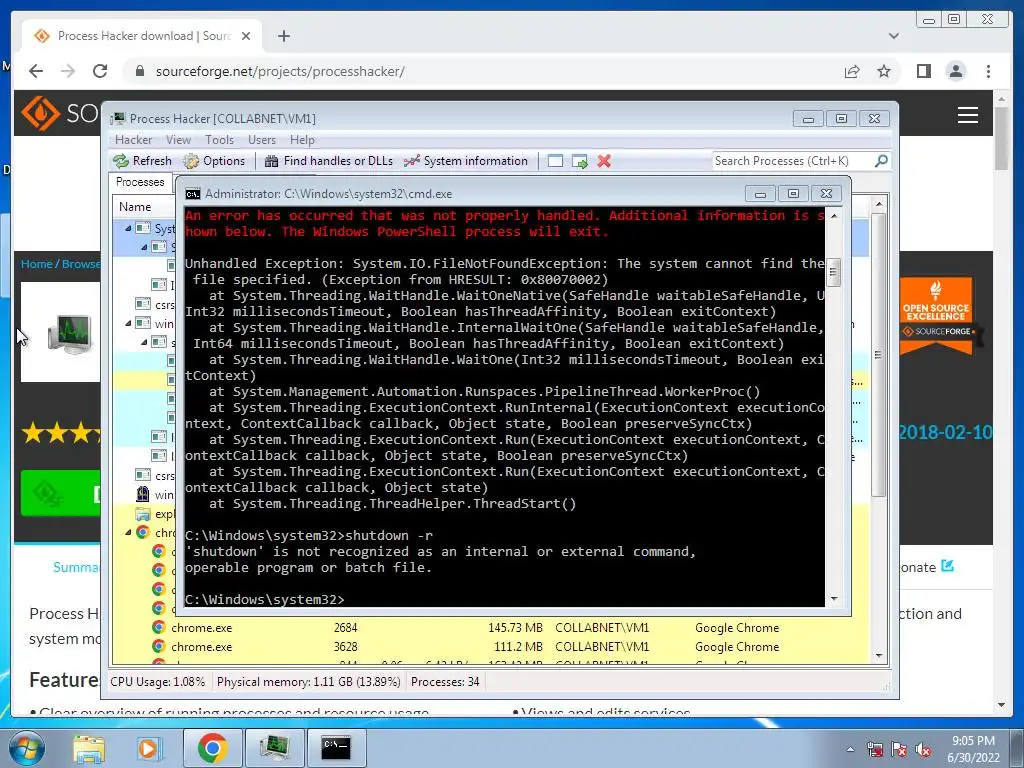1024x768 pixels.
Task: Click Refresh in Process Hacker toolbar
Action: pyautogui.click(x=142, y=161)
